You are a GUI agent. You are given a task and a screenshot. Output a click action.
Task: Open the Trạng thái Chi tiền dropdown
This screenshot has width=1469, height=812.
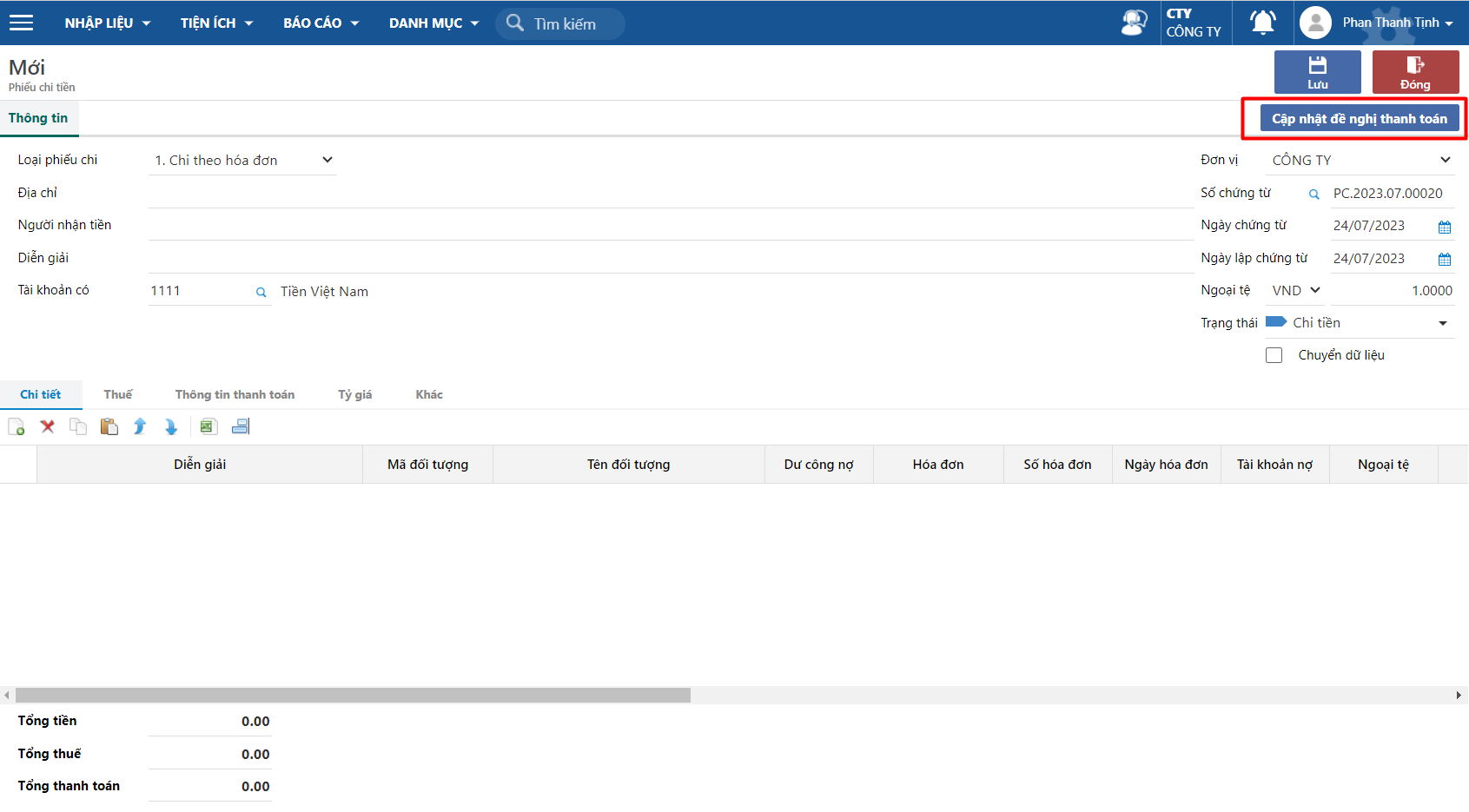(x=1442, y=323)
